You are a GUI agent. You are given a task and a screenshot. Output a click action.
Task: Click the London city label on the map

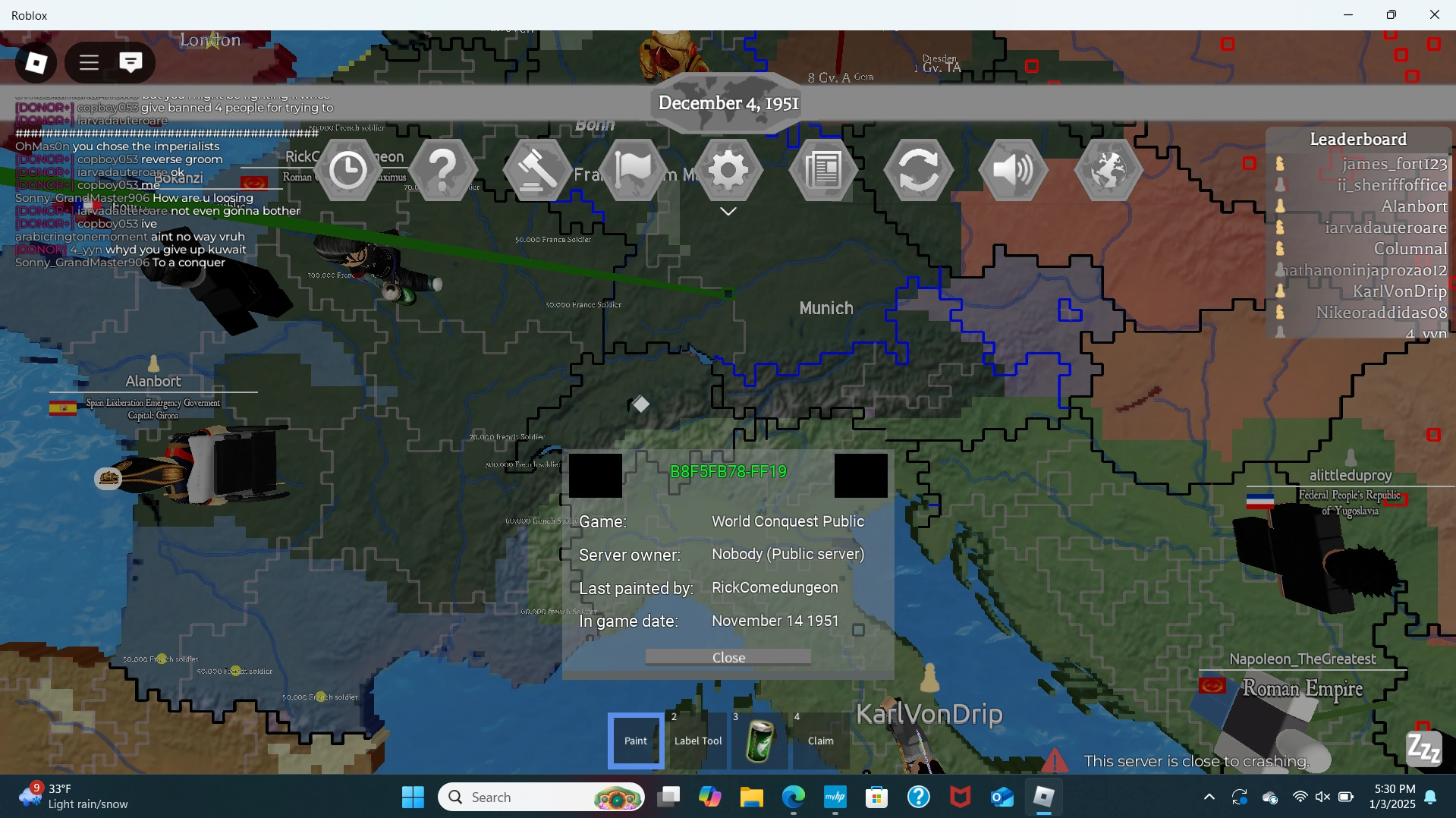[210, 40]
